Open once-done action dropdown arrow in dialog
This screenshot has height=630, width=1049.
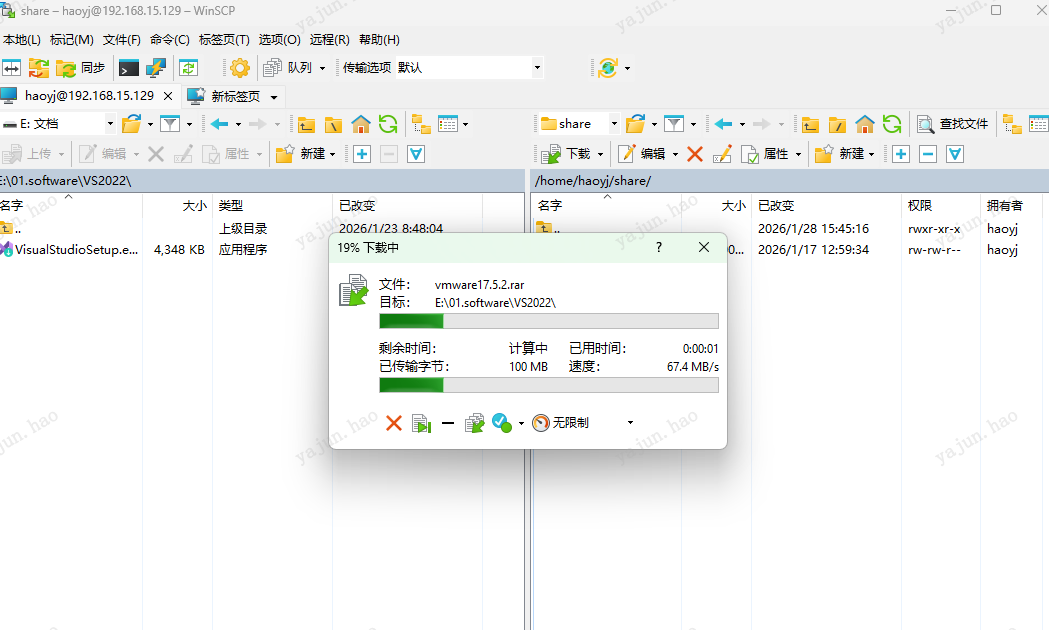coord(521,423)
